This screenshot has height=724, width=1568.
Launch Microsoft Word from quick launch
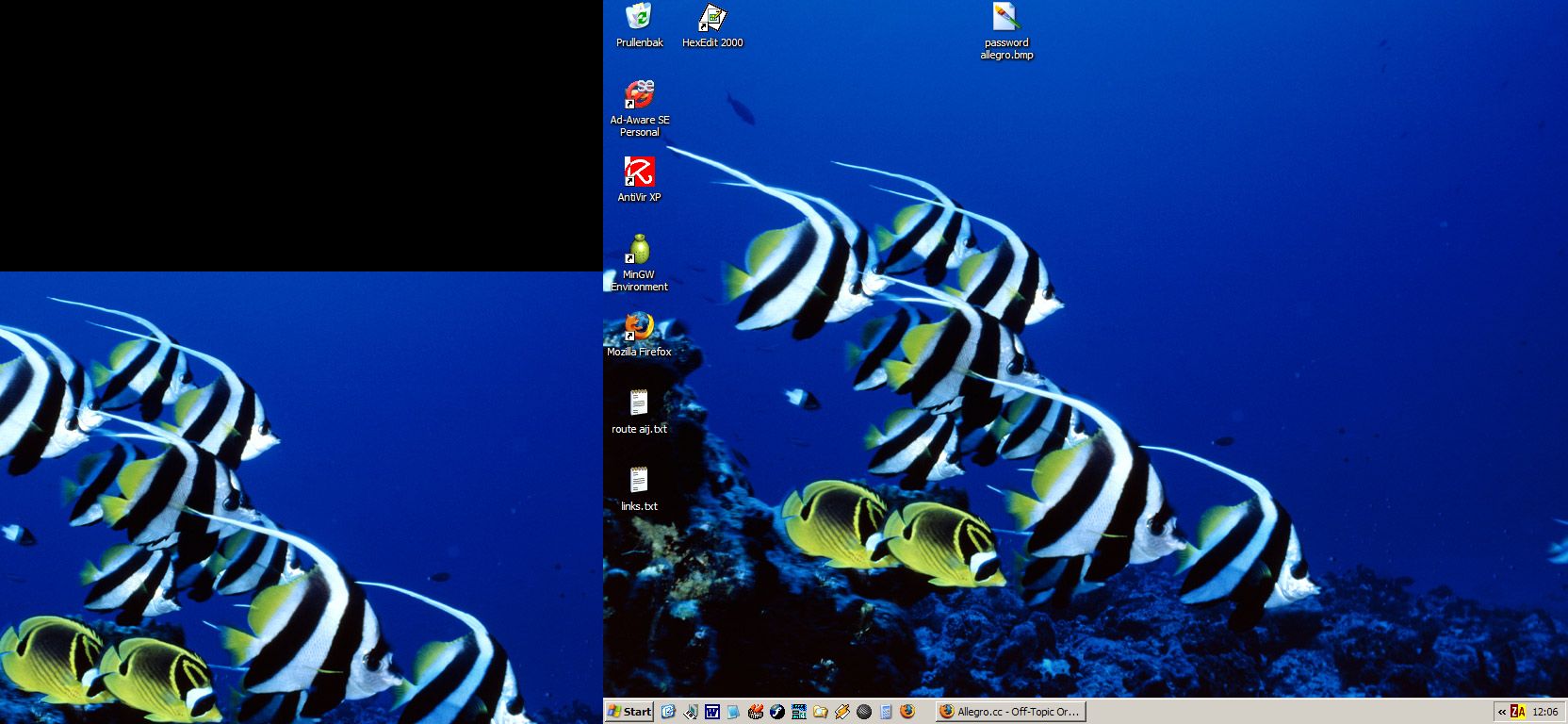(712, 712)
